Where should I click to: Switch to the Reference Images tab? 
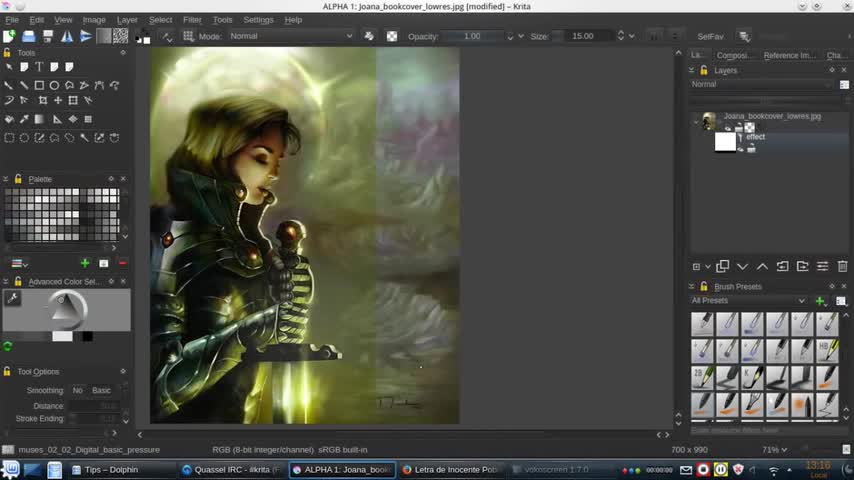pos(789,56)
